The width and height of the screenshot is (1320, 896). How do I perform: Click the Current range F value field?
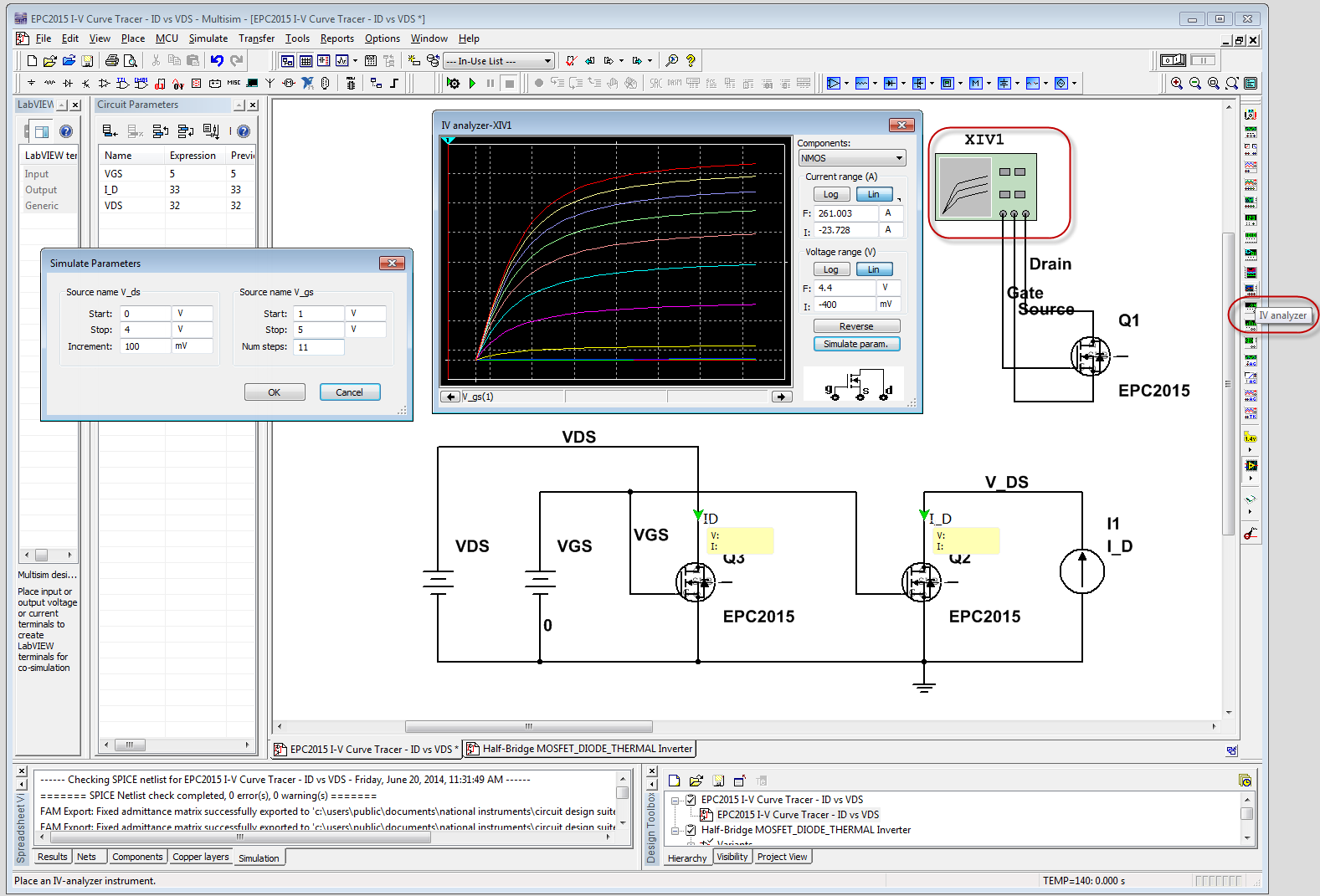click(x=846, y=213)
